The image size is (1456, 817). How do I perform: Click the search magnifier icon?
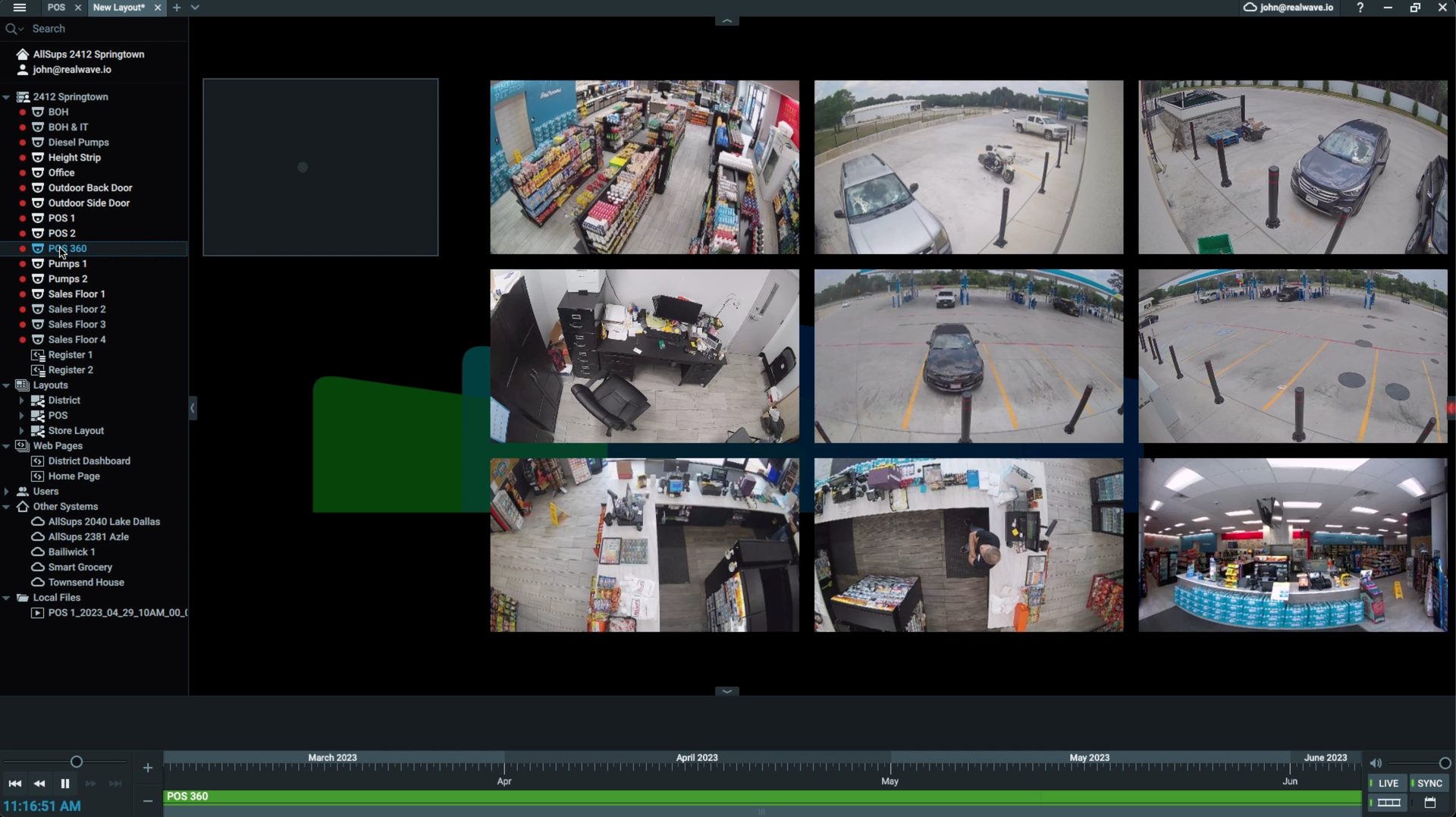11,29
